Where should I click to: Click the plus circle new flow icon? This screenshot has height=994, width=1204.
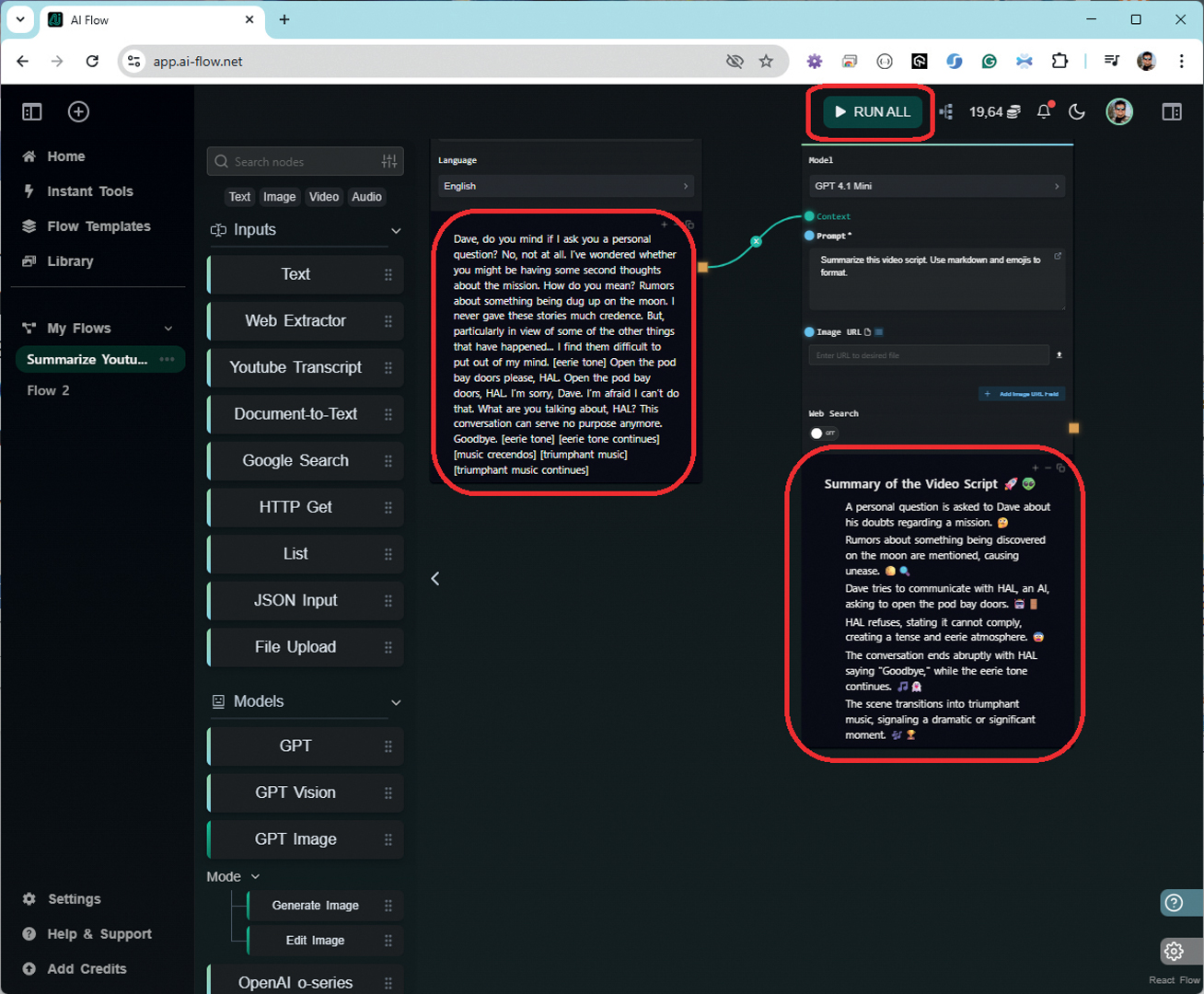click(x=78, y=111)
